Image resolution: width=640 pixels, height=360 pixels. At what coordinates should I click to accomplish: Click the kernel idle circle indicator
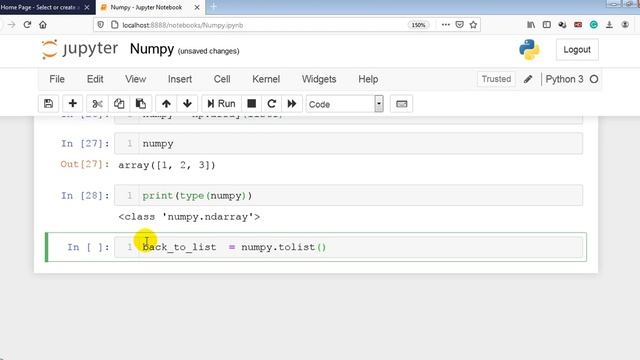594,79
